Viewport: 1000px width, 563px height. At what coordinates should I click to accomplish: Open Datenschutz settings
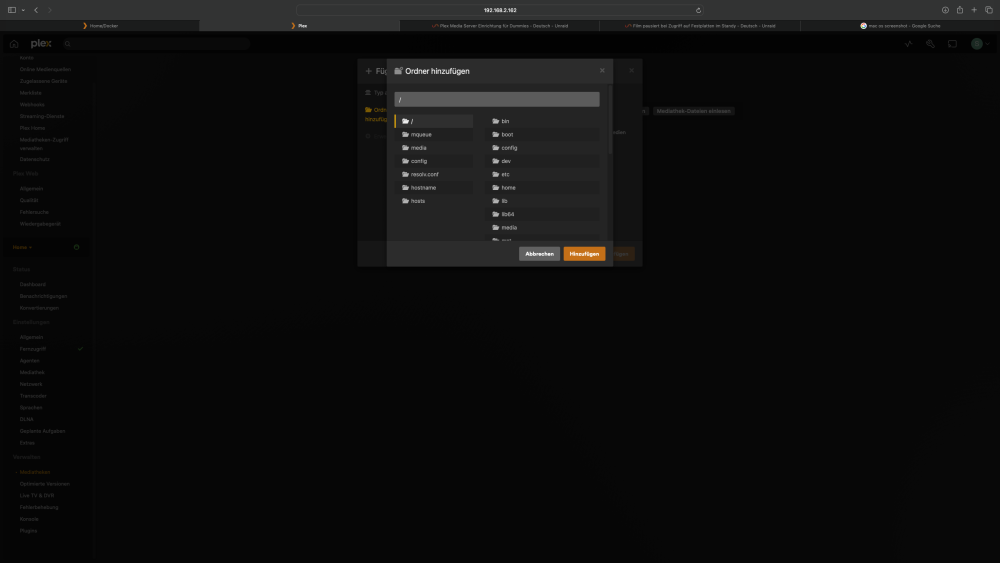(34, 159)
